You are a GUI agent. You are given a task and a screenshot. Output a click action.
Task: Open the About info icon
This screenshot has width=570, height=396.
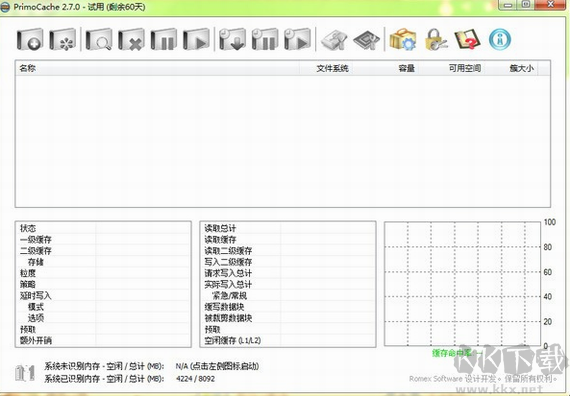click(500, 39)
